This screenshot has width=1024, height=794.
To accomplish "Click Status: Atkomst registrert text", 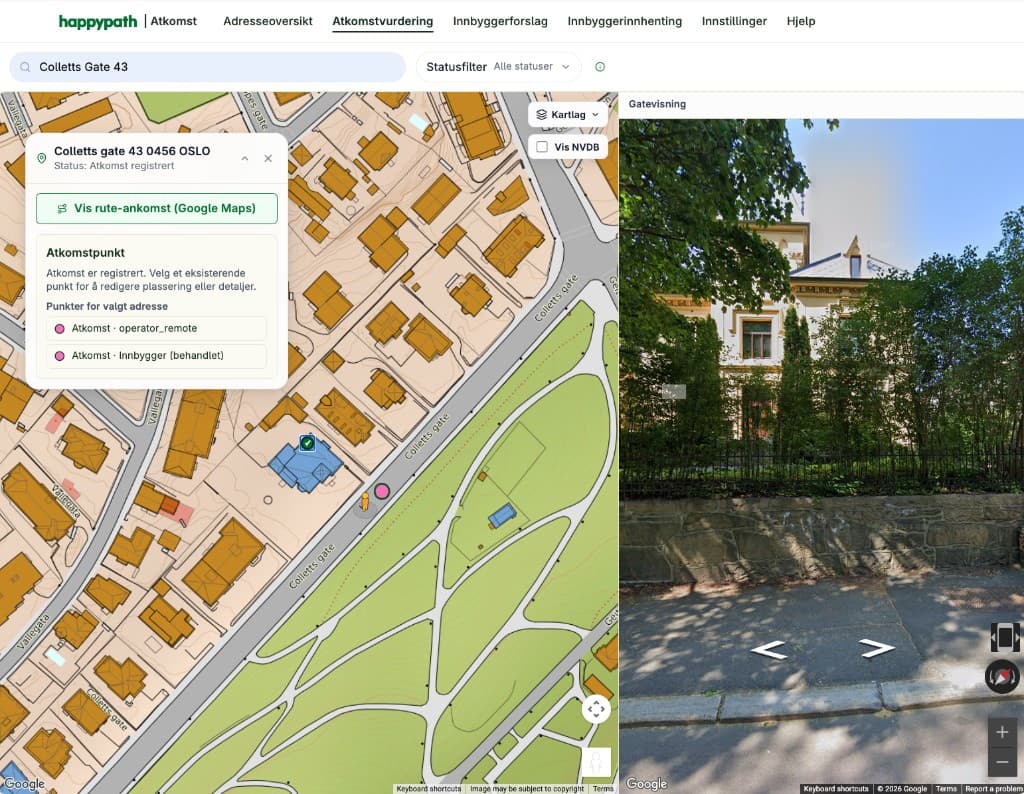I will pyautogui.click(x=114, y=166).
